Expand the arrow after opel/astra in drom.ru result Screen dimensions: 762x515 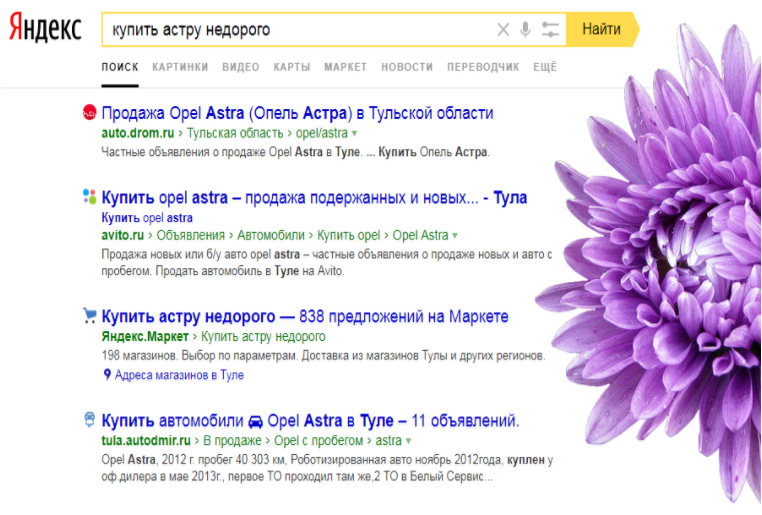354,133
